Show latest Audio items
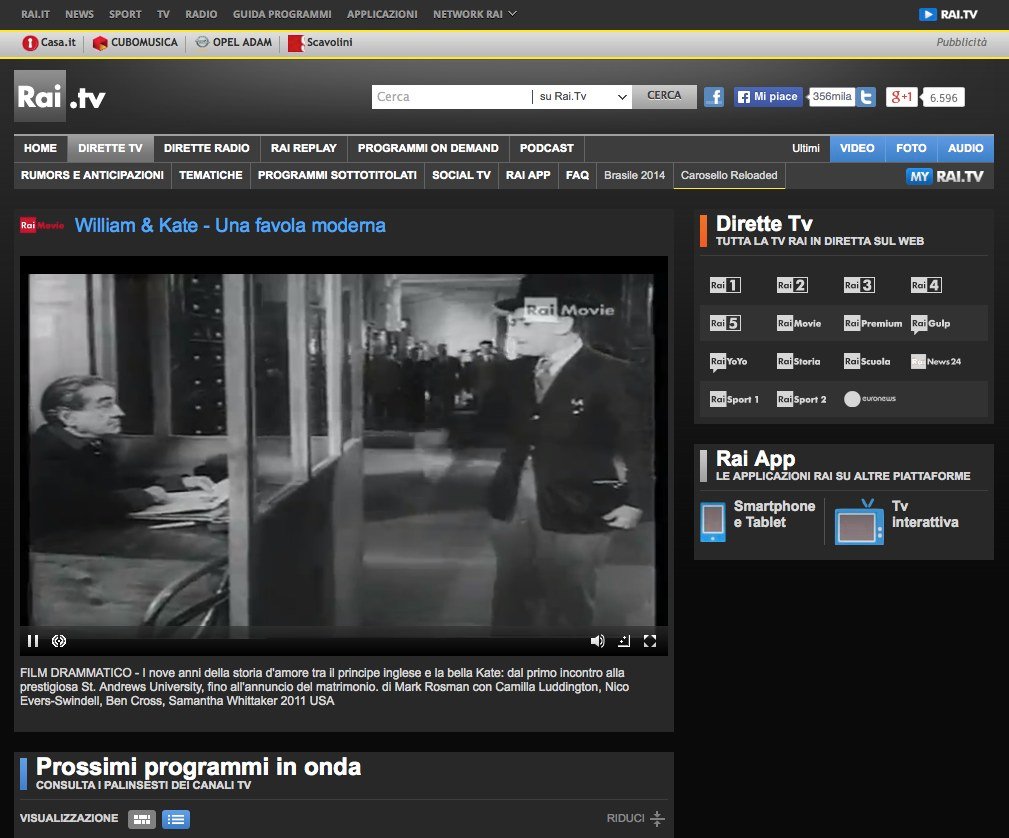This screenshot has width=1009, height=838. (x=966, y=149)
